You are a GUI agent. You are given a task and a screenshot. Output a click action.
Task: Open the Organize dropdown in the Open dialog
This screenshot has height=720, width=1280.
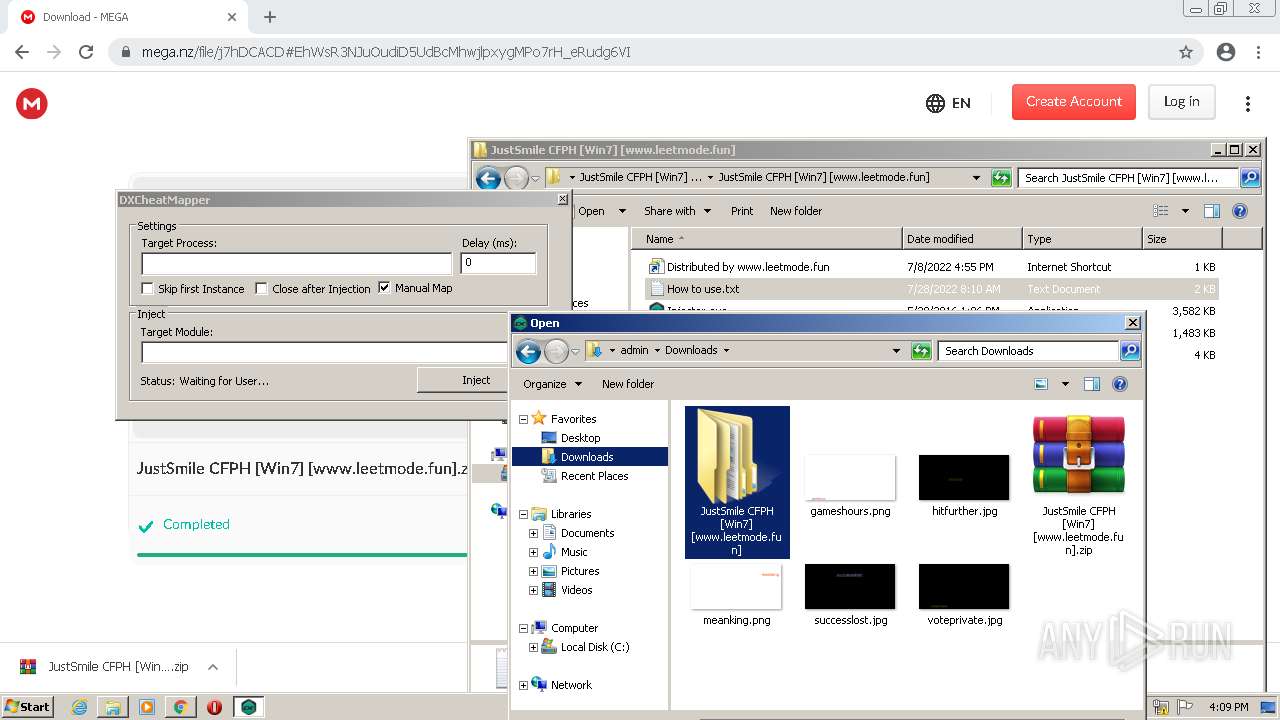tap(552, 384)
